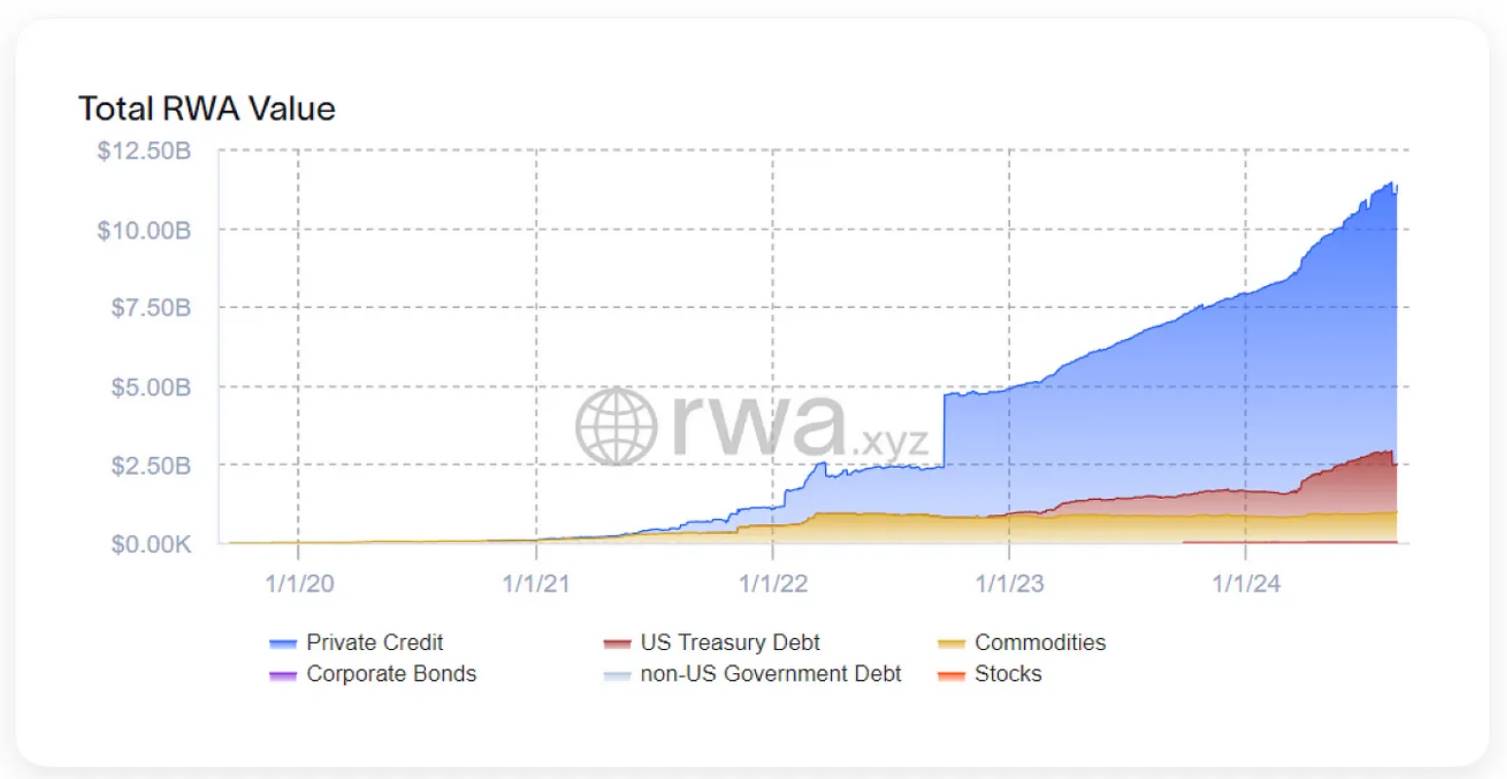This screenshot has width=1507, height=779.
Task: Click the Corporate Bonds purple swatch
Action: [284, 675]
